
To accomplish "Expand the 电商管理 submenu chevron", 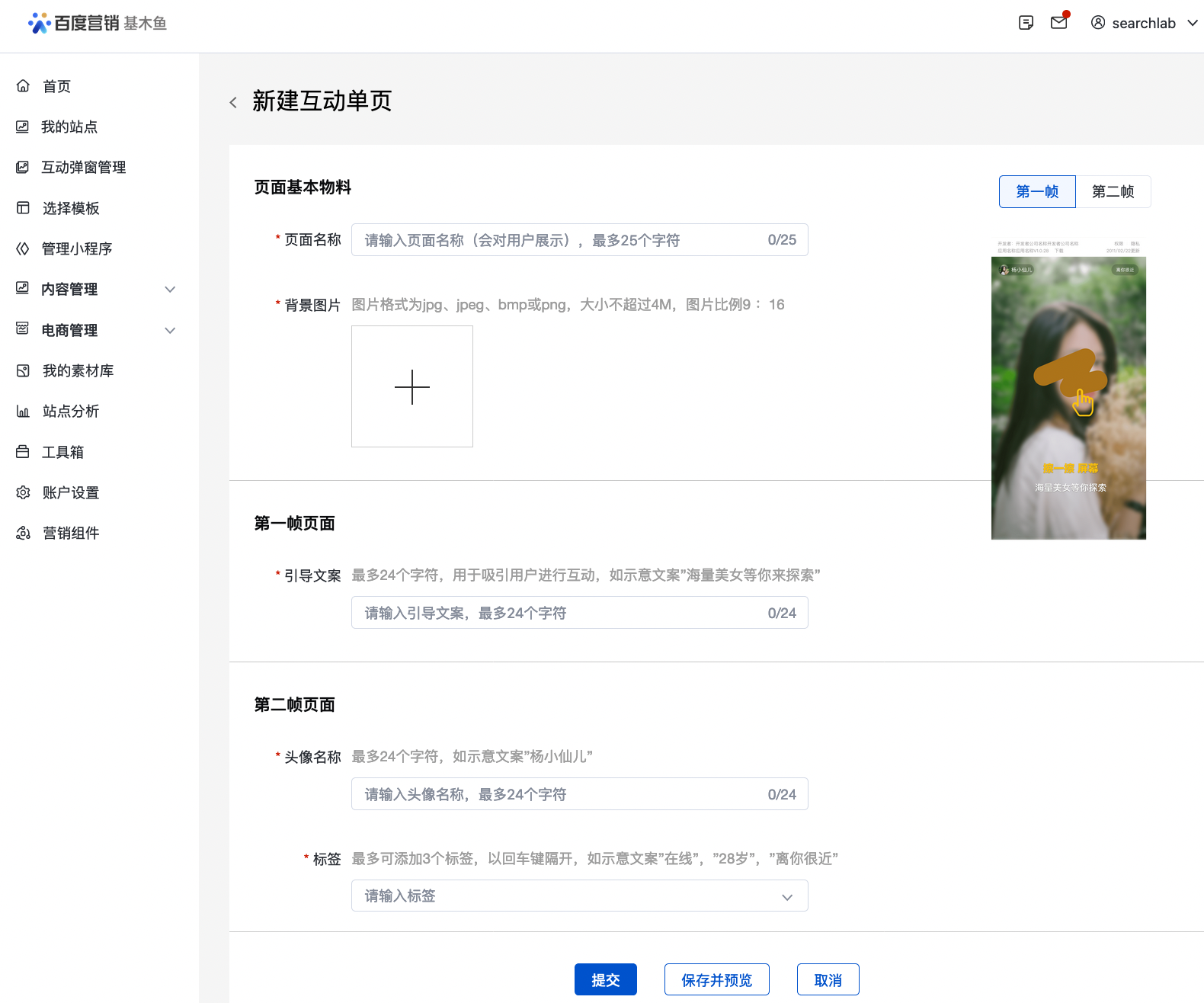I will pos(170,330).
